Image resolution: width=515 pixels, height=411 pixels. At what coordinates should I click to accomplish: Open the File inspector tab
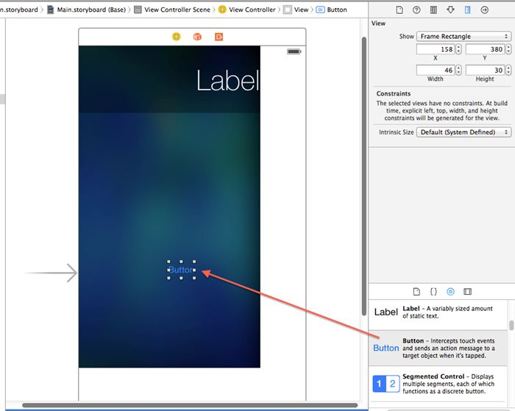(x=399, y=10)
